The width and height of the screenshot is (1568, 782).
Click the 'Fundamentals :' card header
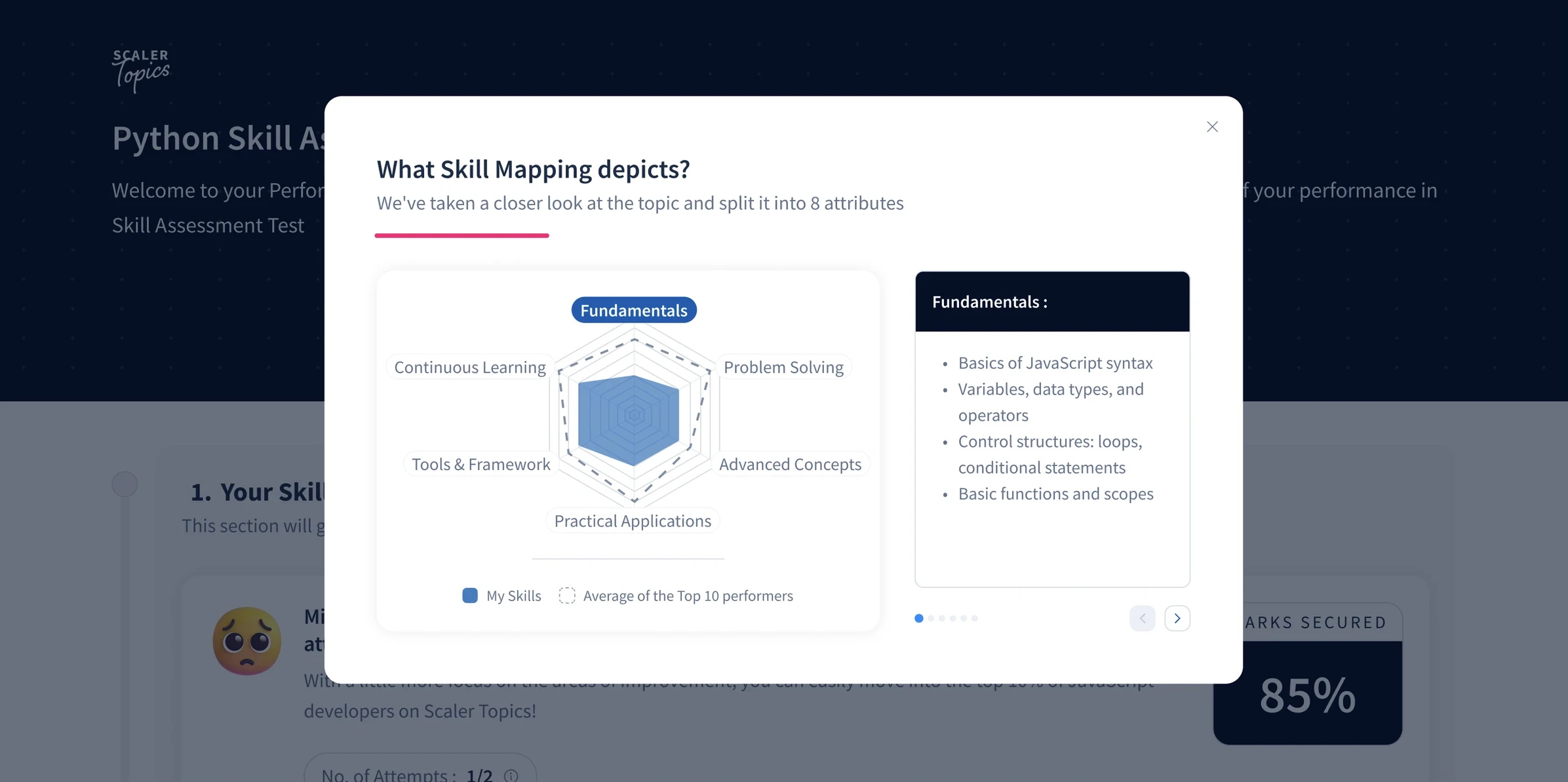(1052, 302)
